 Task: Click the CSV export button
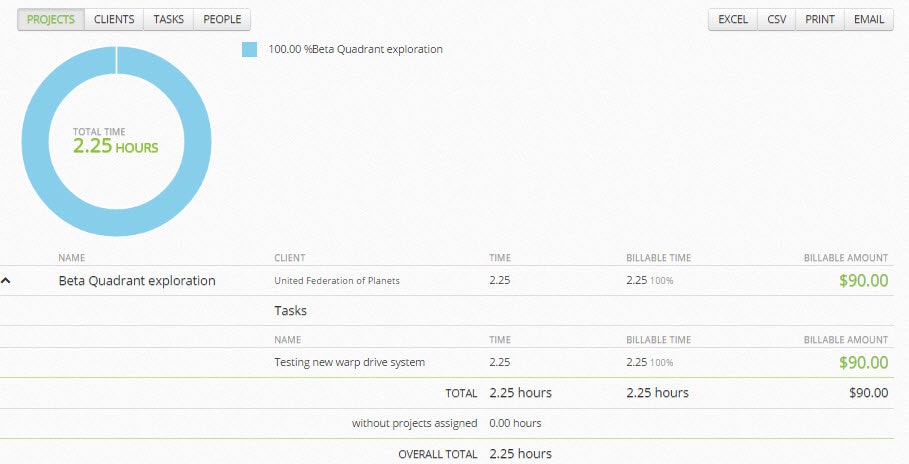(776, 19)
